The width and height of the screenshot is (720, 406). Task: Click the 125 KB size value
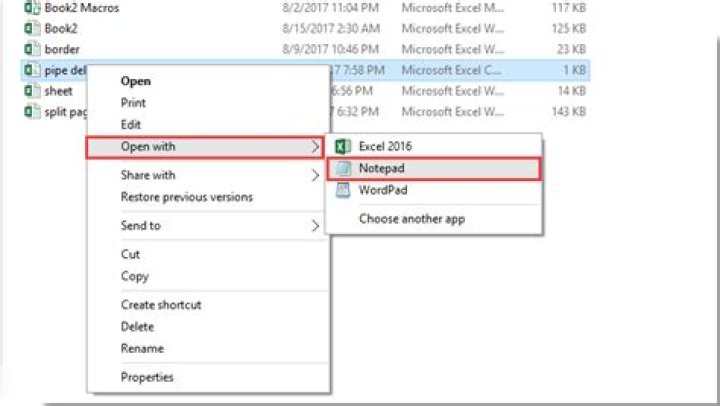tap(568, 28)
